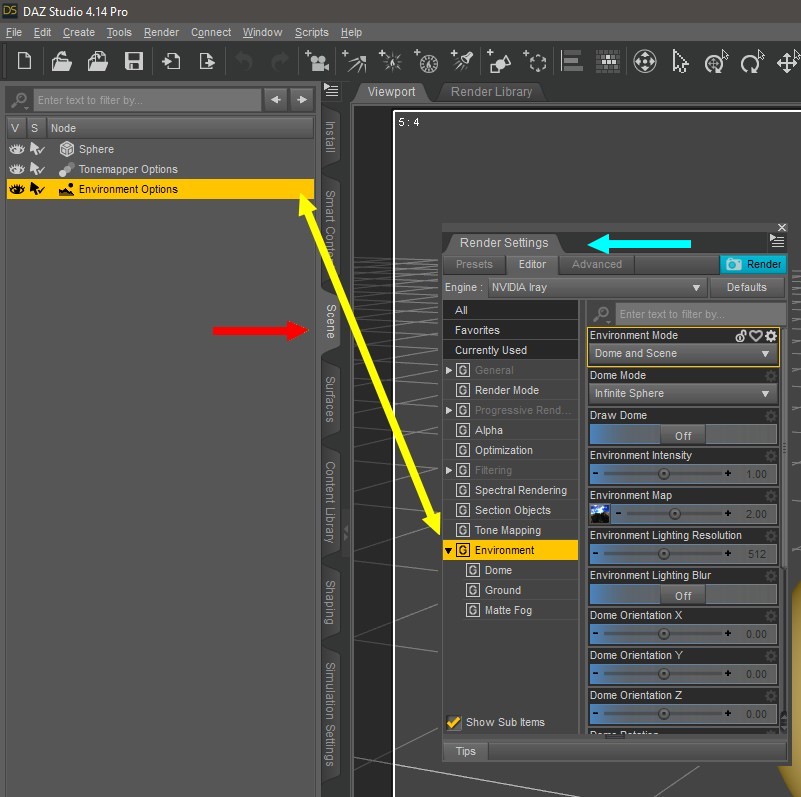801x797 pixels.
Task: Click the Environment Mode link icon
Action: 741,336
